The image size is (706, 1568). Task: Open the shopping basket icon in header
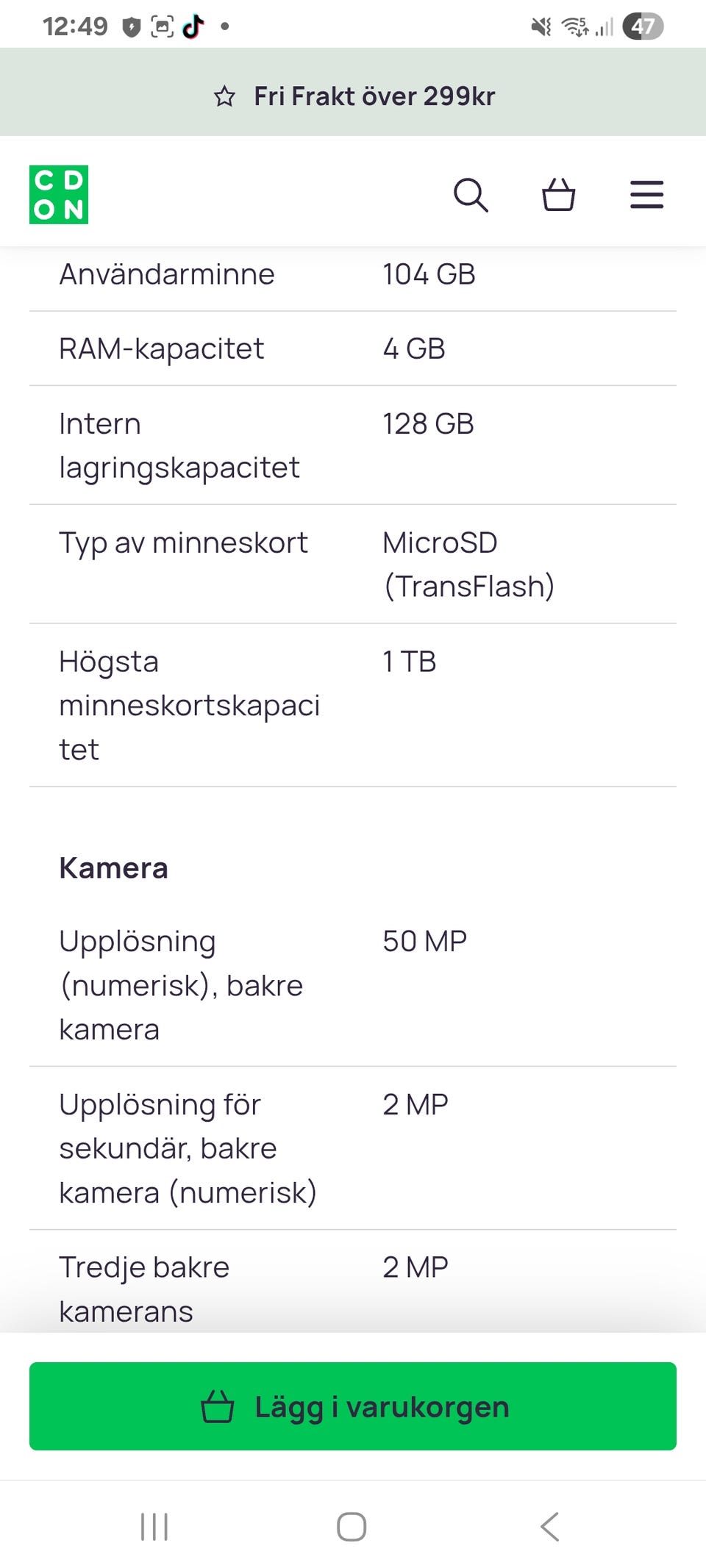click(558, 195)
